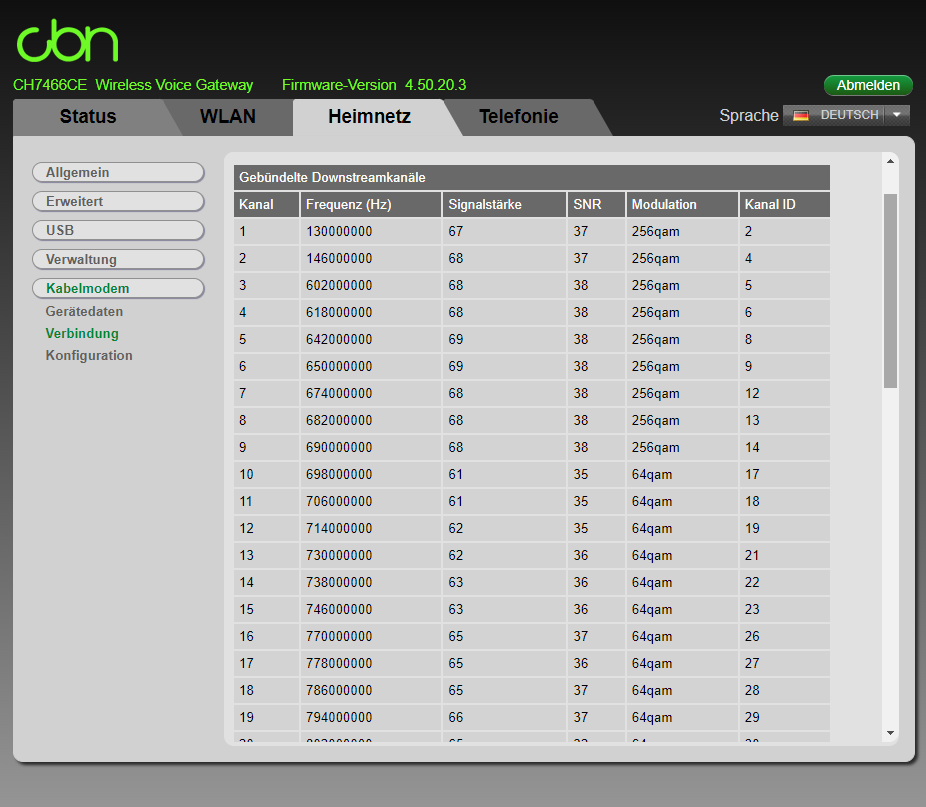This screenshot has width=926, height=807.
Task: Select frequency 794000000 cell
Action: tap(371, 717)
